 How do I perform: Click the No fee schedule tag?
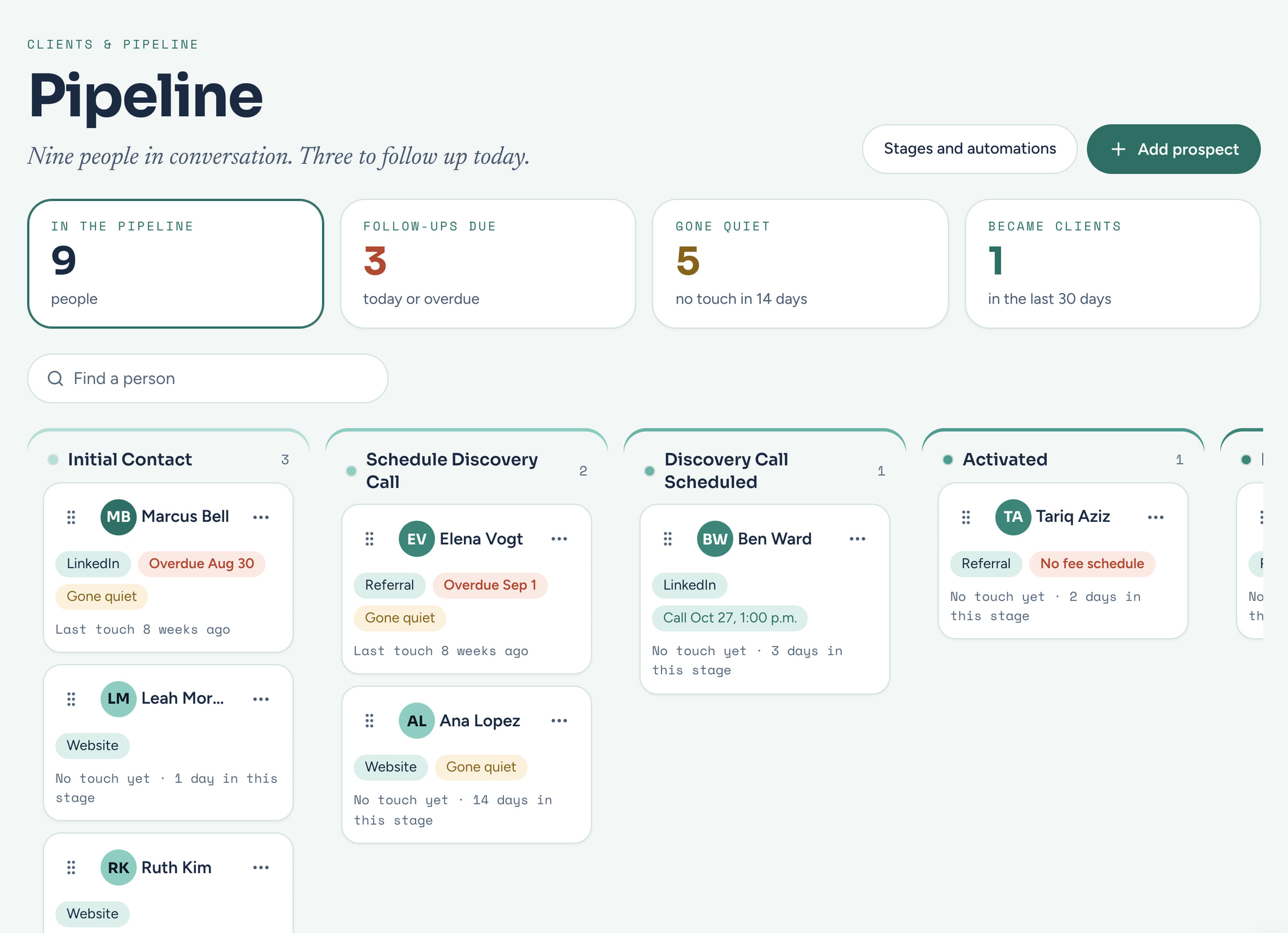click(x=1091, y=563)
